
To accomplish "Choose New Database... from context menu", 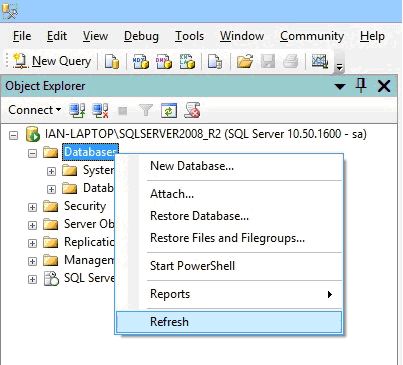I will pos(229,166).
